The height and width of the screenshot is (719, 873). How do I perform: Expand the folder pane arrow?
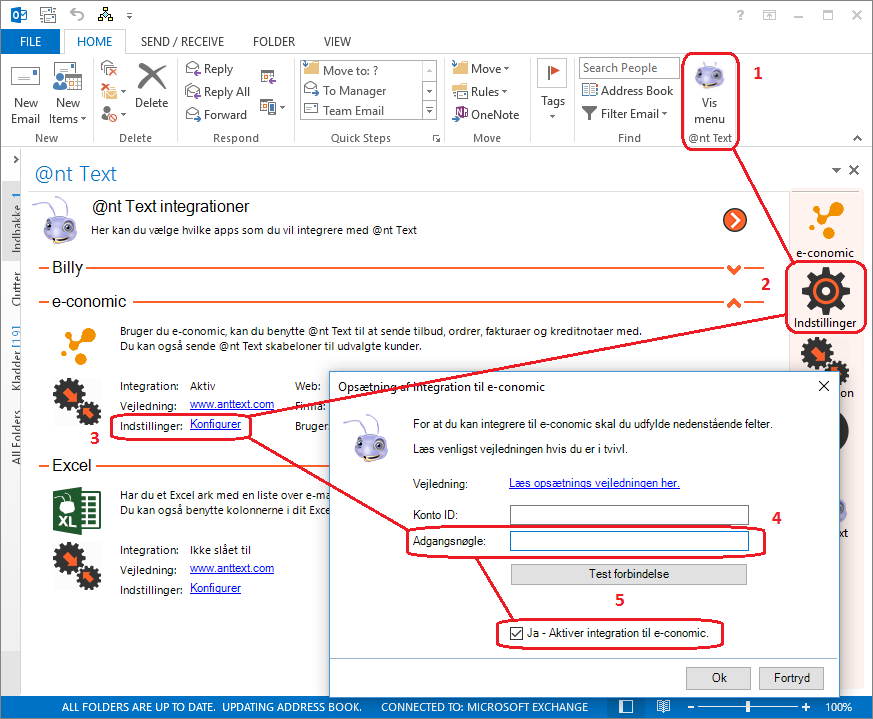[x=16, y=160]
